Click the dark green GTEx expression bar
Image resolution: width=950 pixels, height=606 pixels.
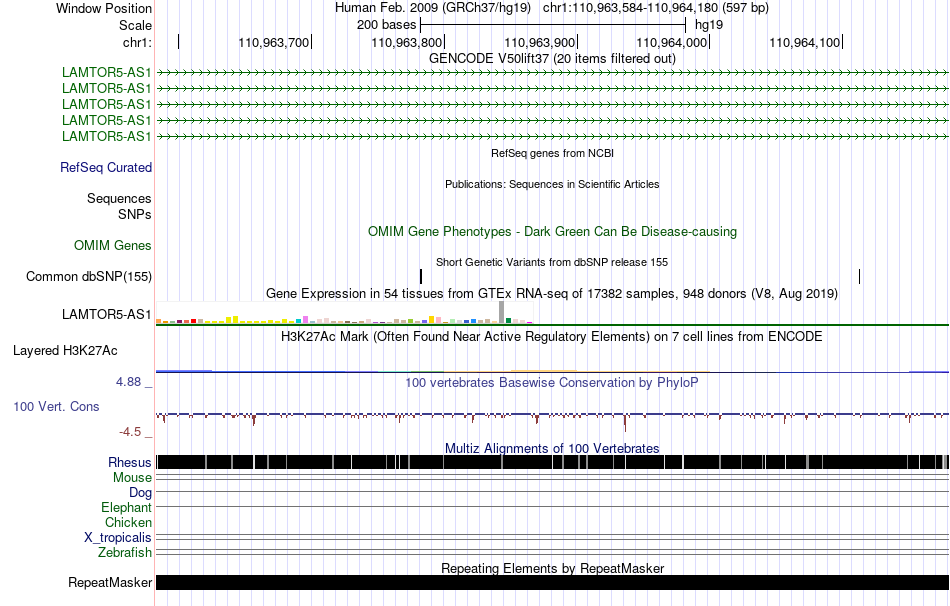tap(508, 321)
